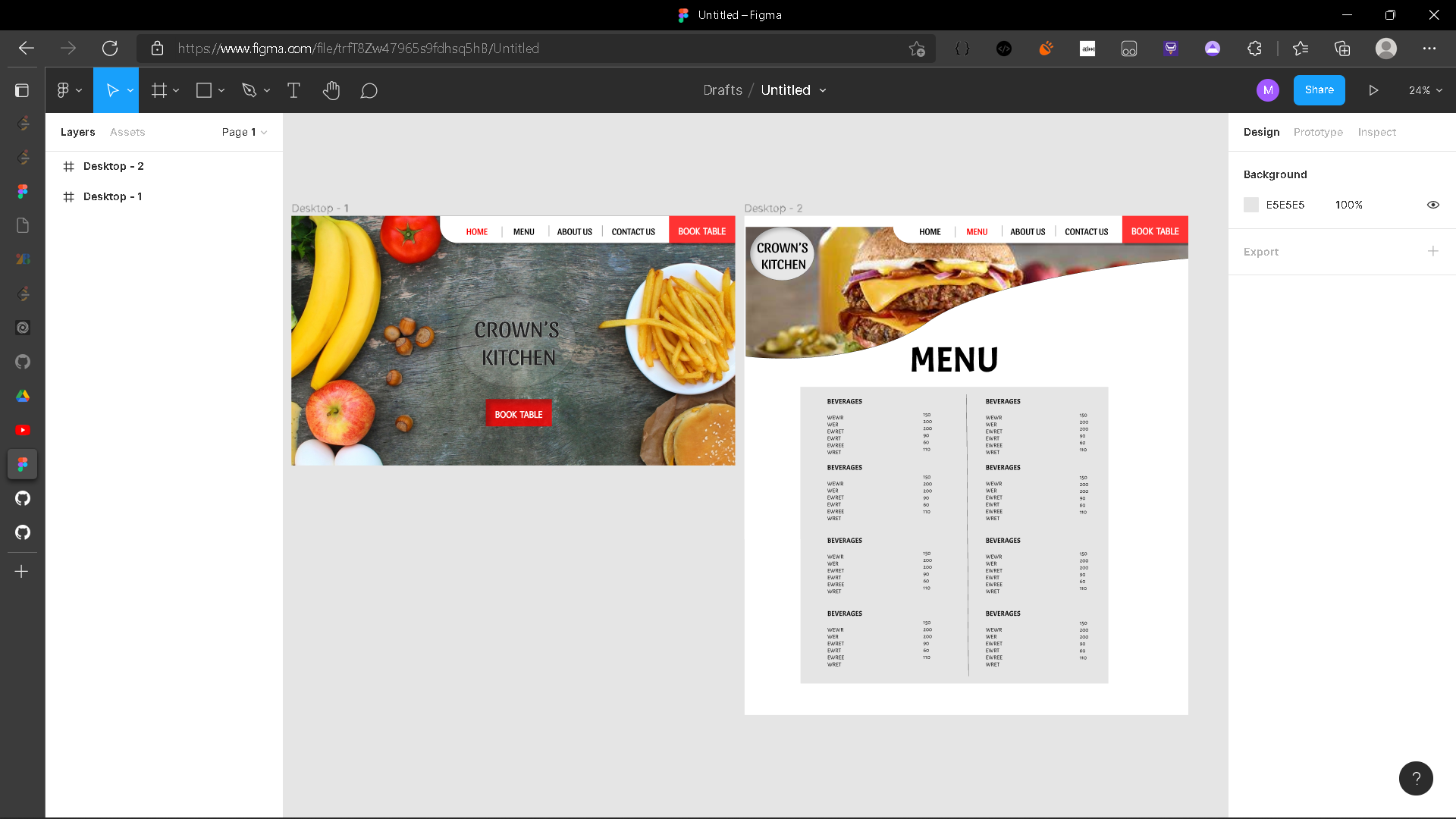Open the help menu with question mark button

point(1415,778)
